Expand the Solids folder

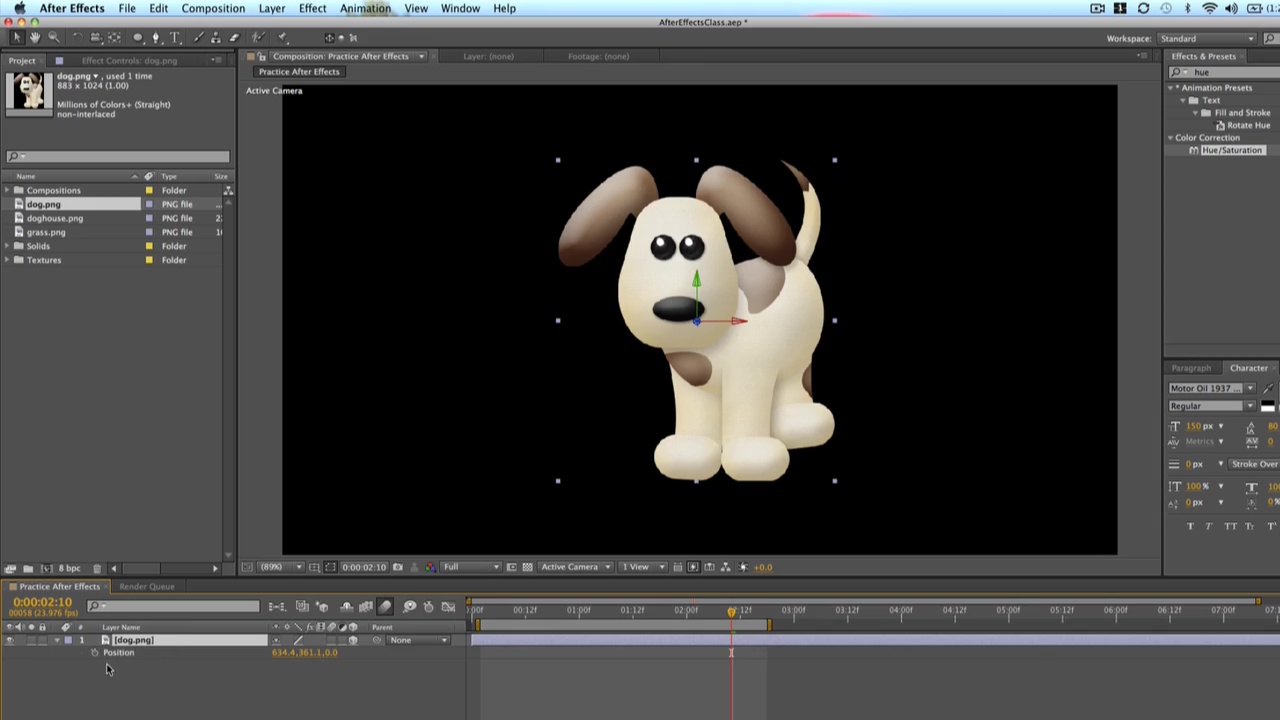[x=7, y=246]
